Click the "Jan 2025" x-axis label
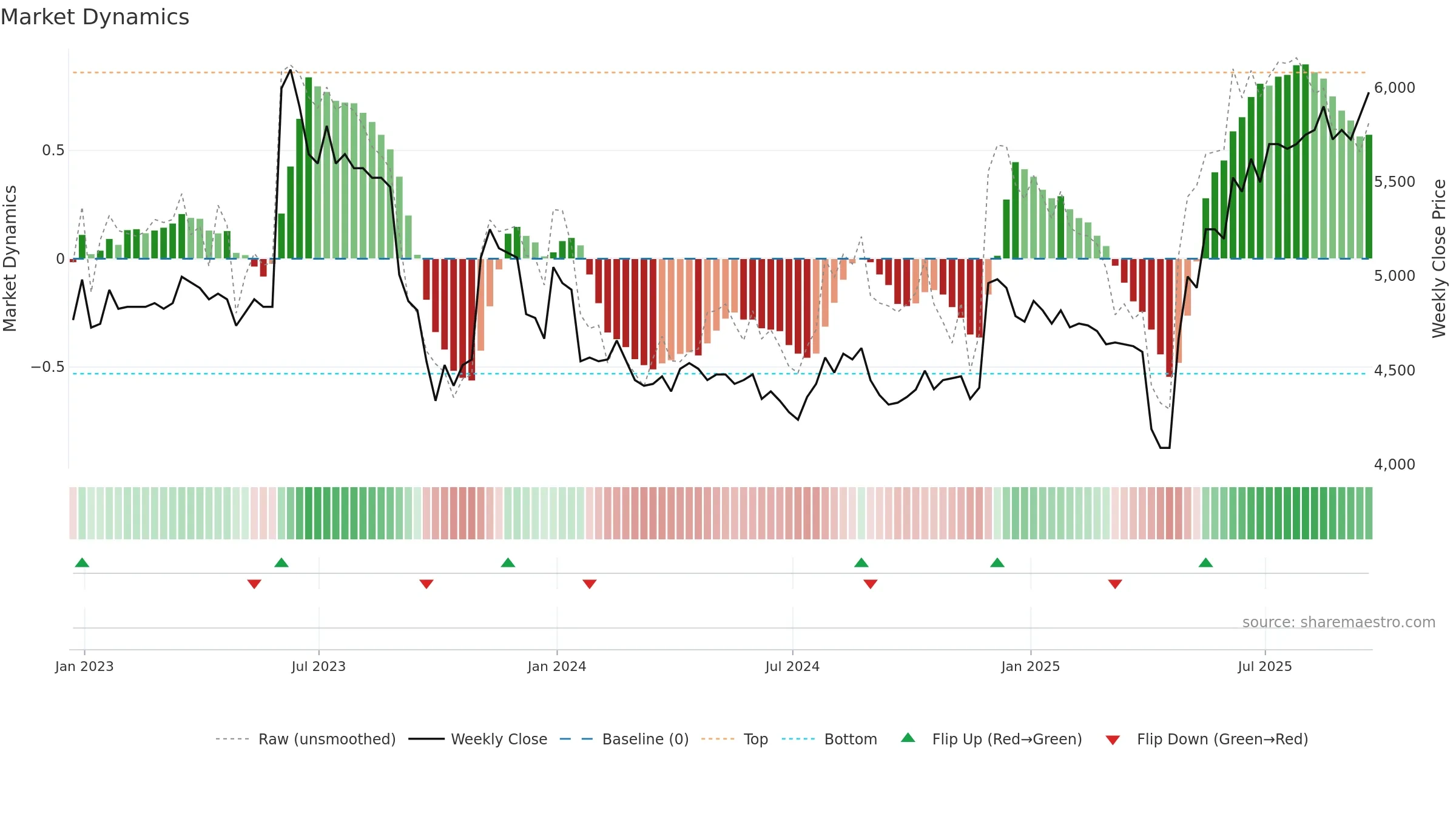The height and width of the screenshot is (819, 1456). click(x=1031, y=666)
